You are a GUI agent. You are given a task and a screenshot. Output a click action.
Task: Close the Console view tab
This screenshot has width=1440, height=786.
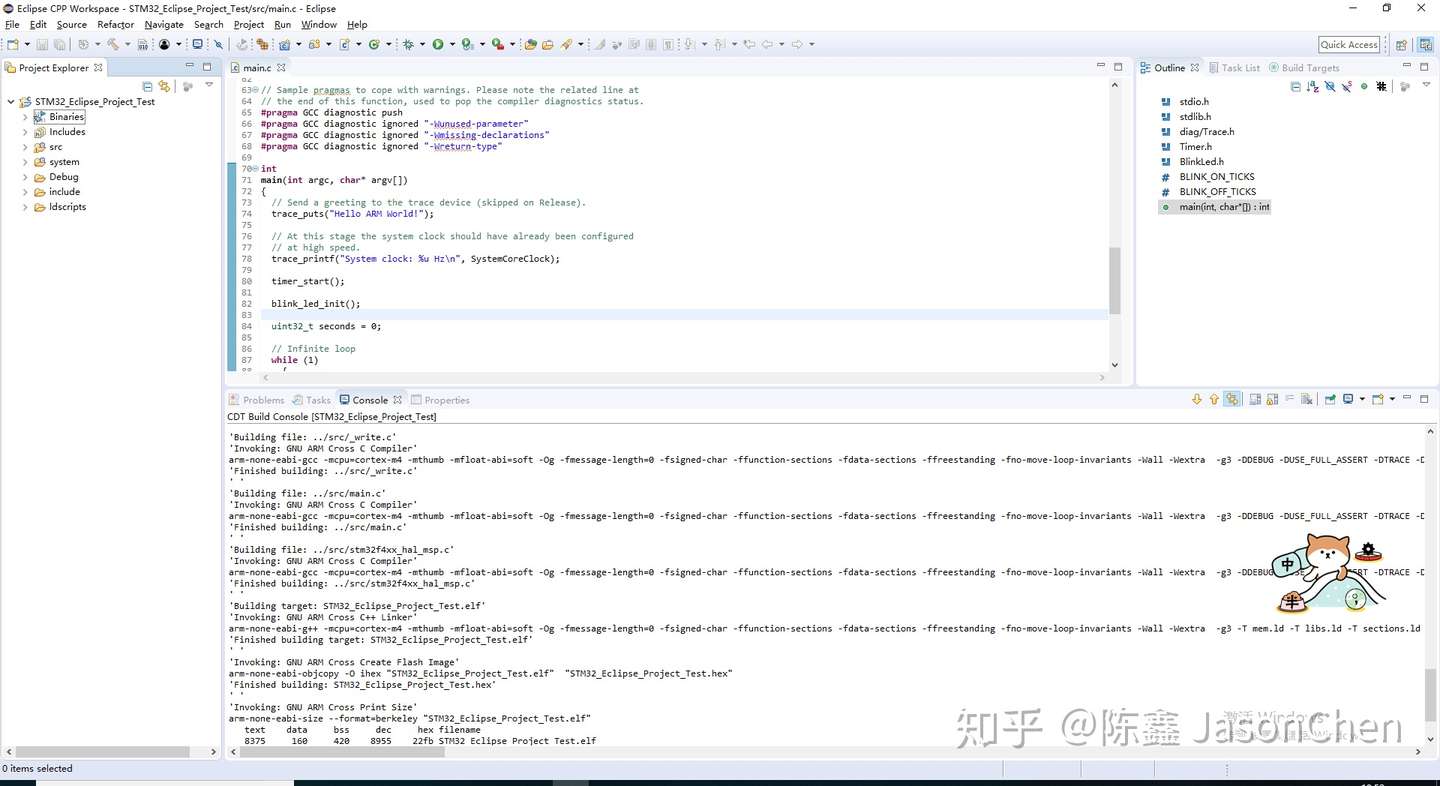pos(397,400)
